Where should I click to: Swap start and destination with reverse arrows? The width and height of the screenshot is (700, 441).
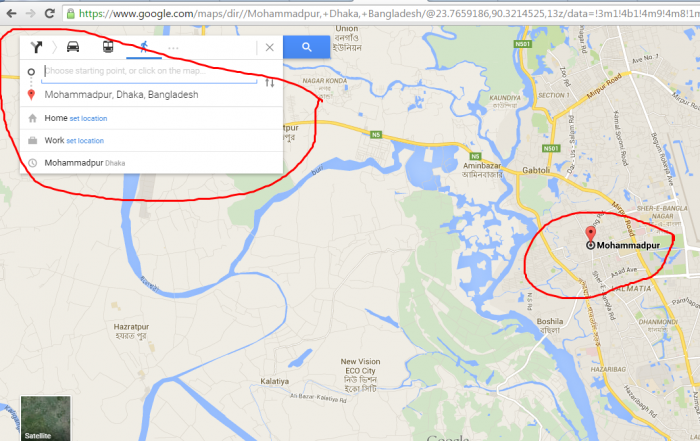click(270, 83)
